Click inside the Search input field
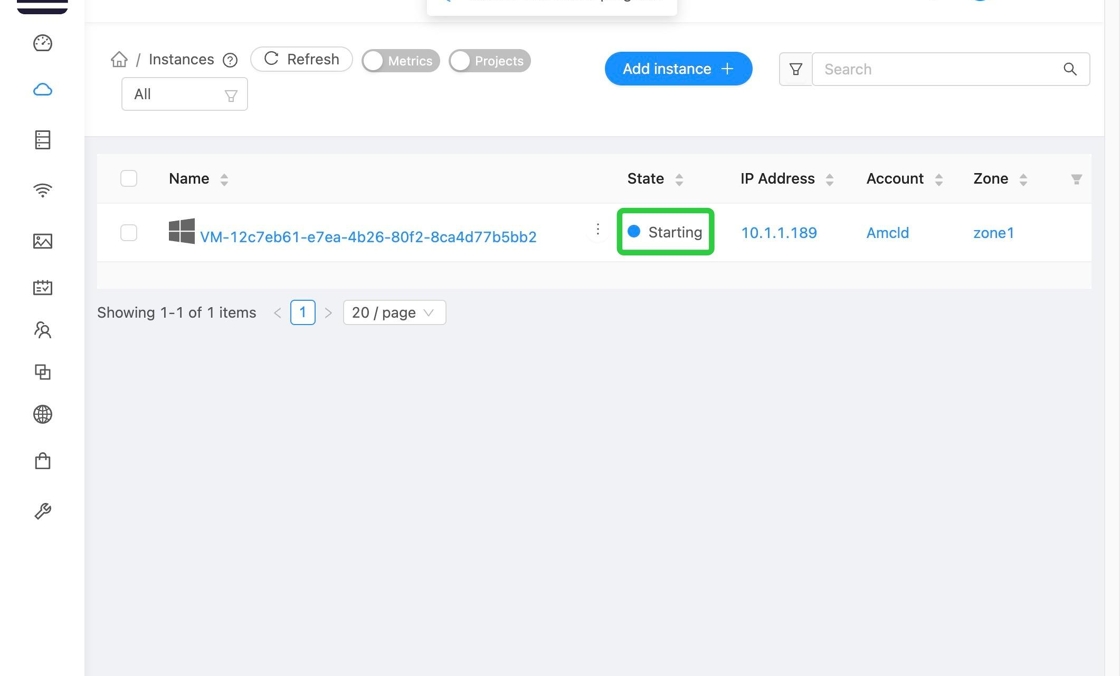This screenshot has height=676, width=1120. (936, 69)
